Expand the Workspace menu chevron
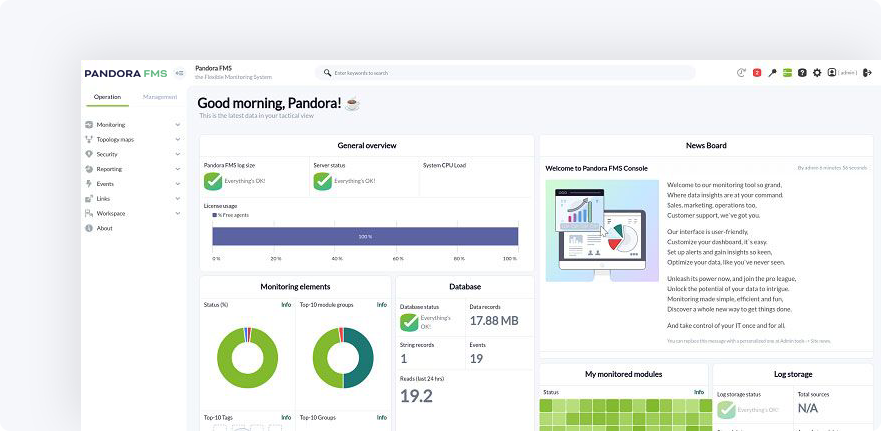Image resolution: width=881 pixels, height=431 pixels. [x=178, y=214]
